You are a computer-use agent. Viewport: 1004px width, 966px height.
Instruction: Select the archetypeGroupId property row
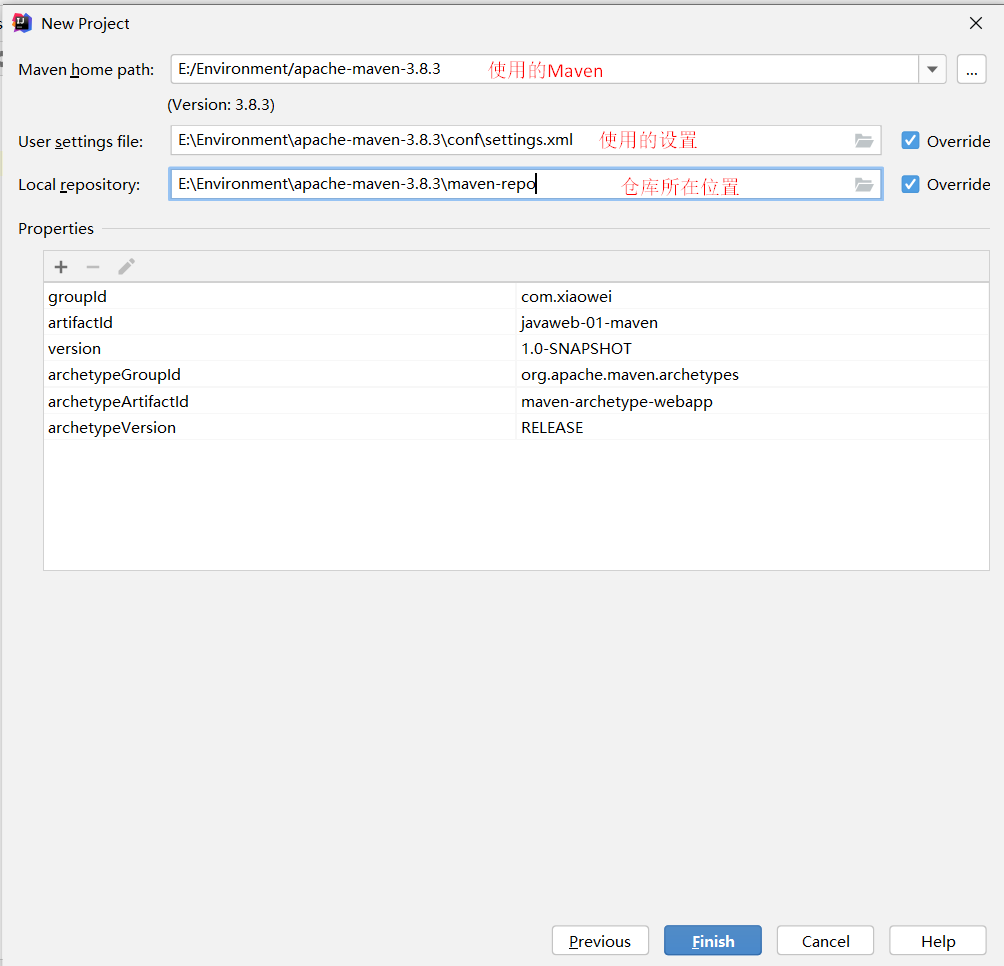(x=516, y=374)
